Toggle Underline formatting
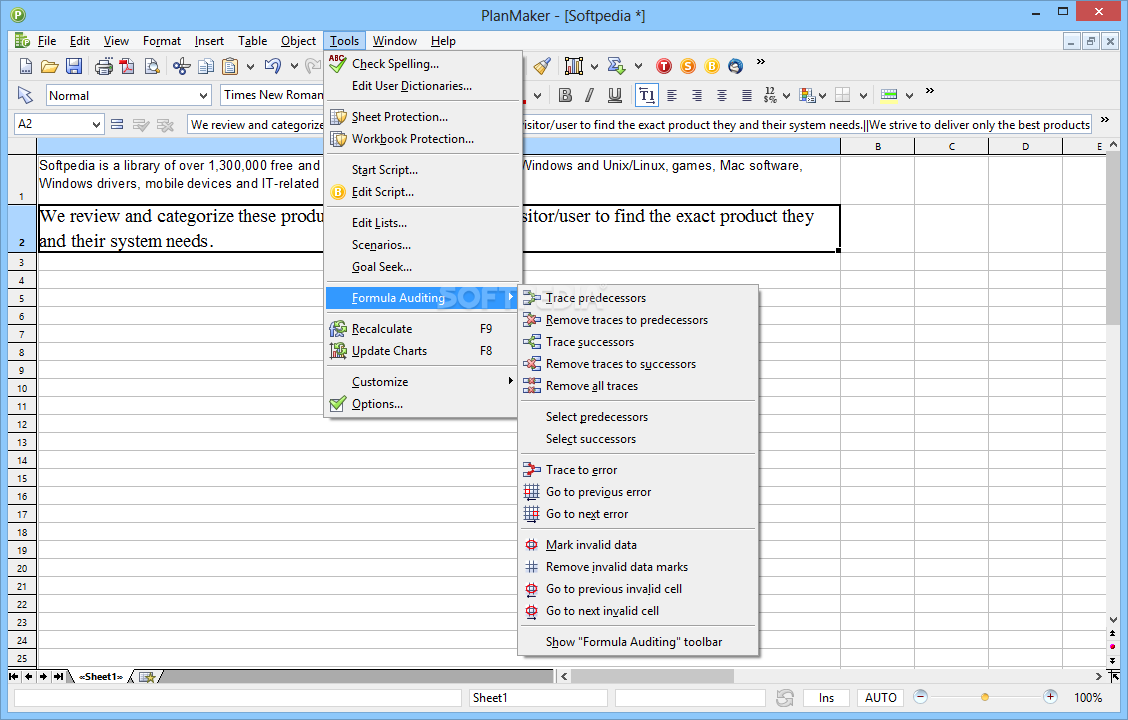 (x=614, y=96)
